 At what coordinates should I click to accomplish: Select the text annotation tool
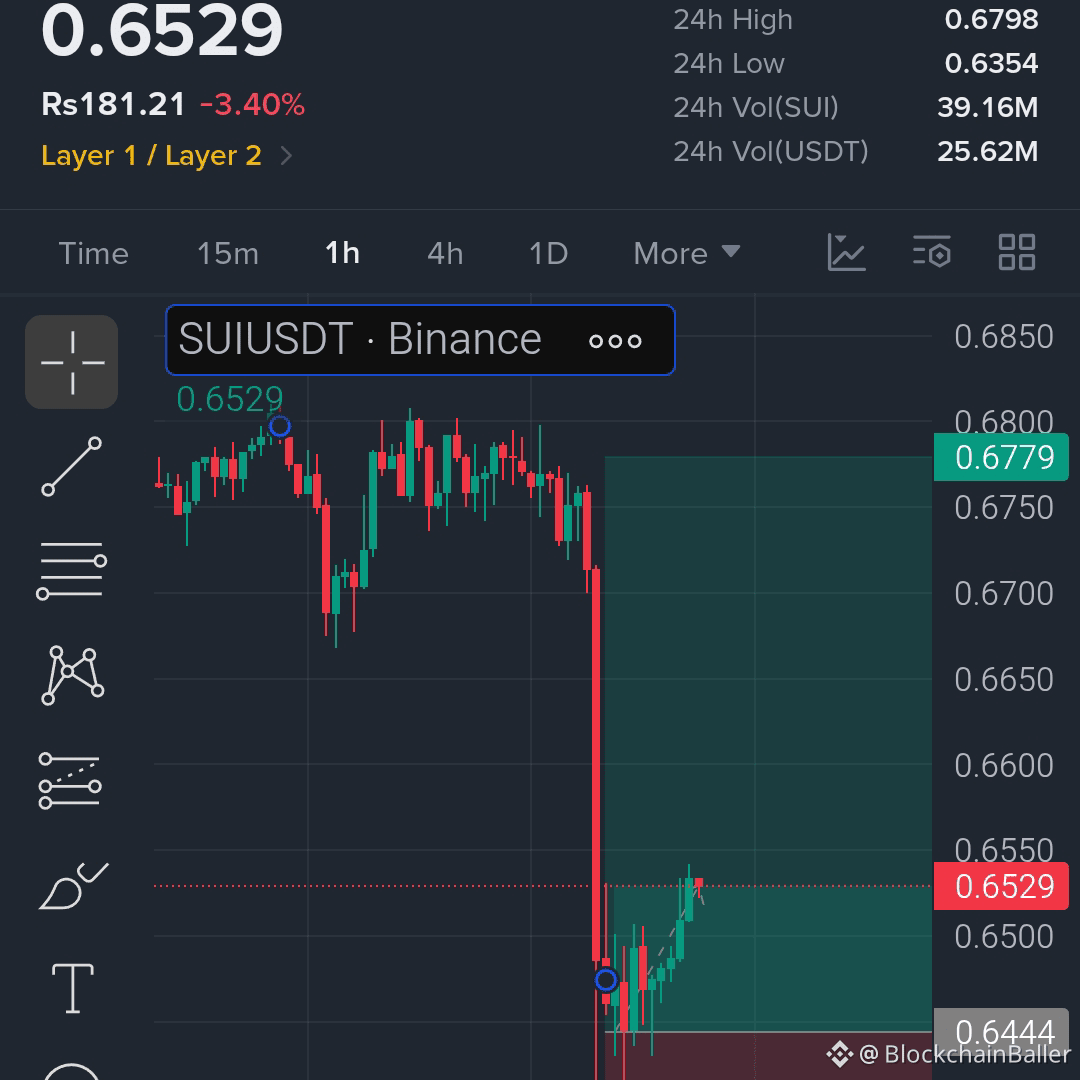[73, 988]
